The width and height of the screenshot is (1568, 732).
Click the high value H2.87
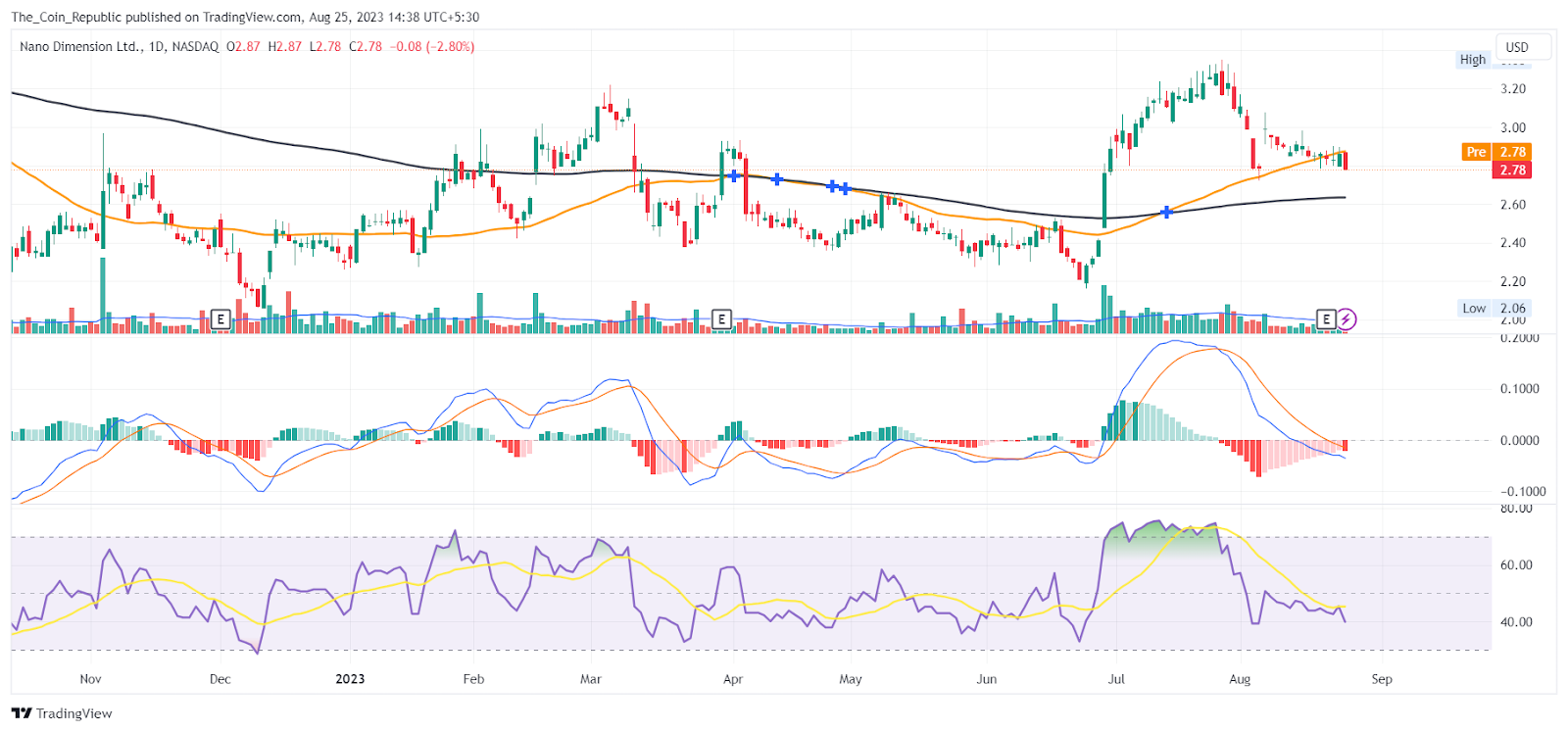coord(285,46)
